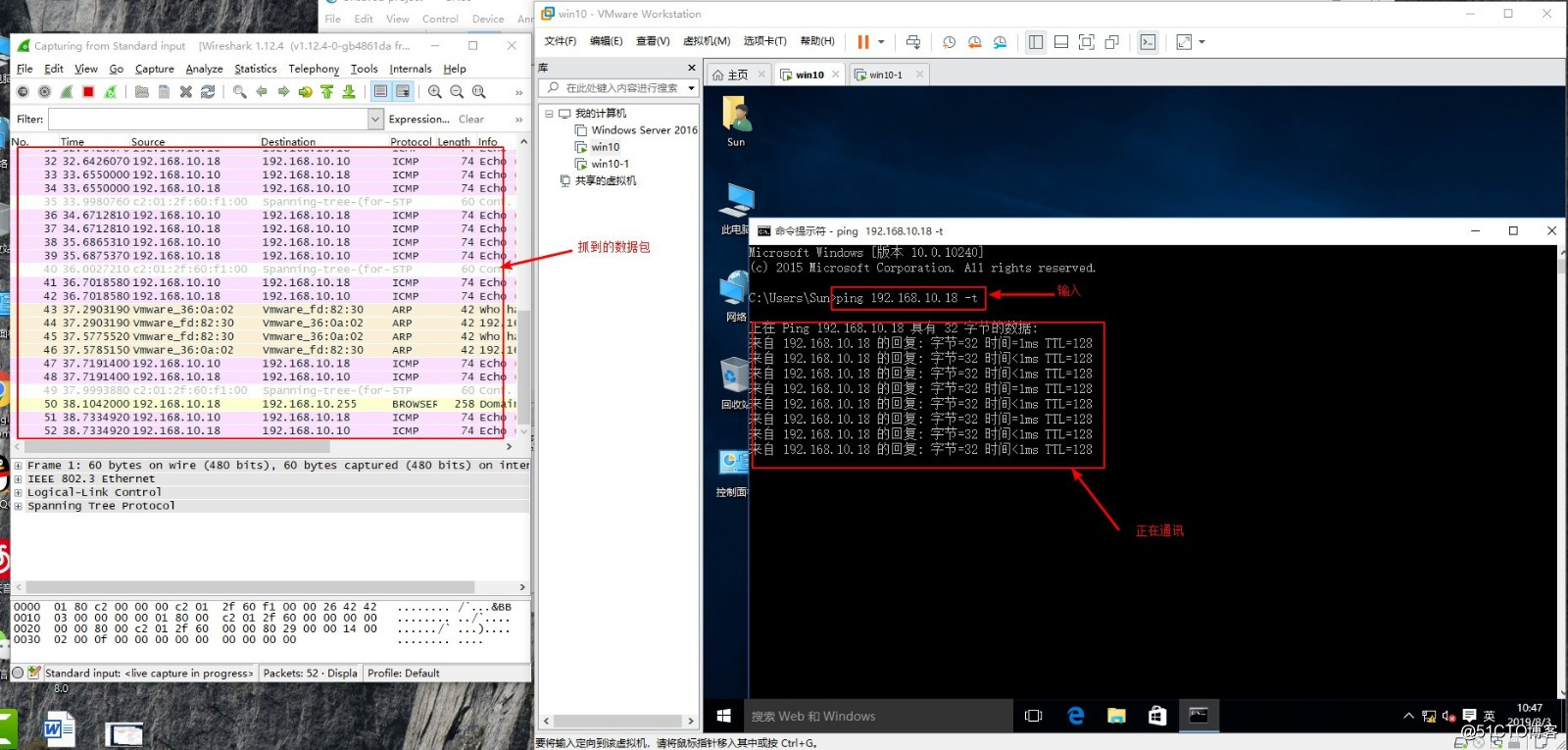Click the go to packet number icon

click(305, 91)
